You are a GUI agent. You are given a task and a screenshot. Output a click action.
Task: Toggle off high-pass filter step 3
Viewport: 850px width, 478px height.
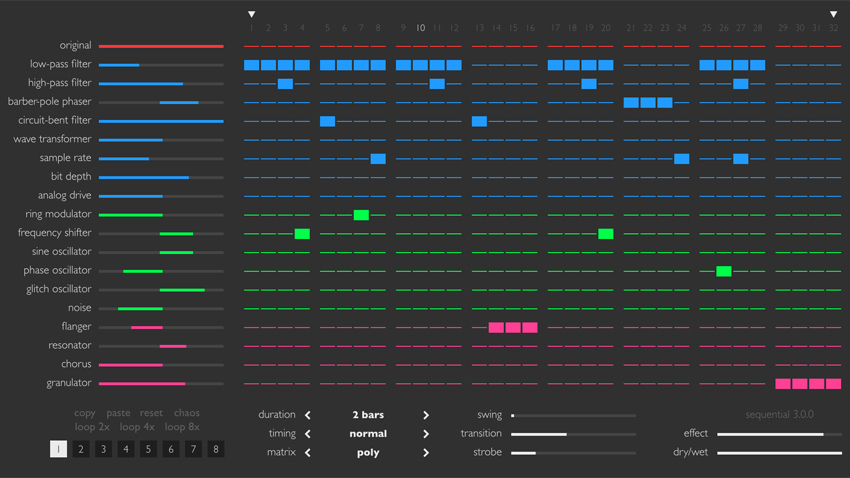285,84
